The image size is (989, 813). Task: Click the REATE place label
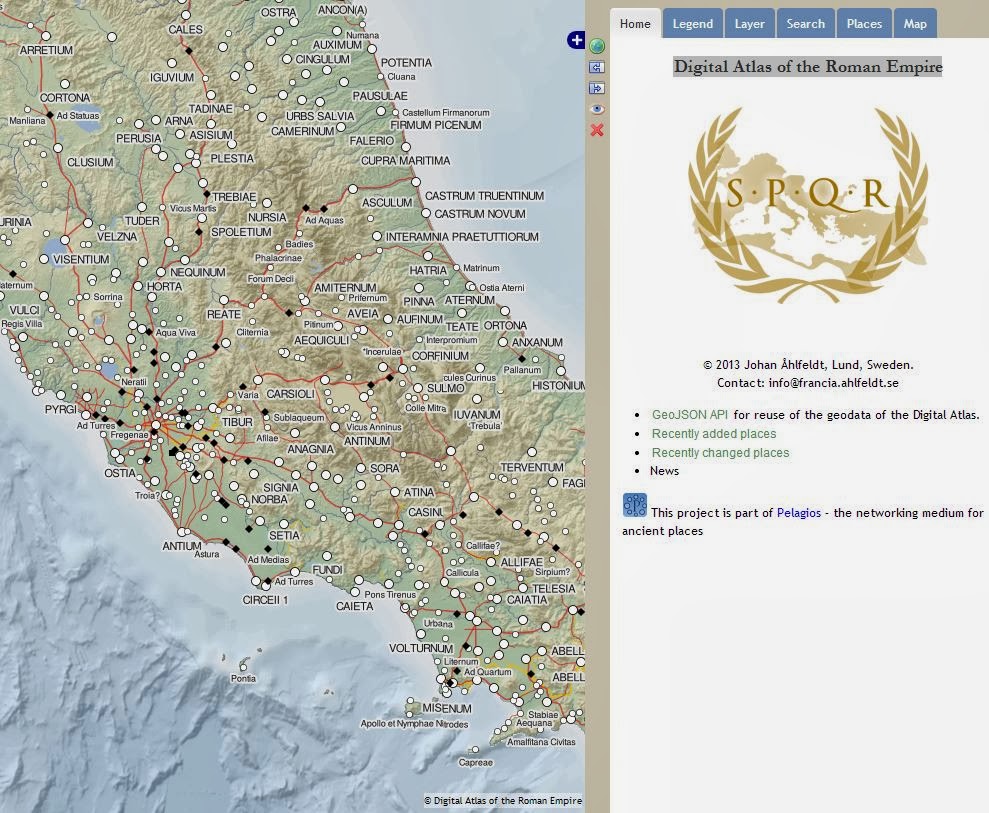(x=224, y=314)
